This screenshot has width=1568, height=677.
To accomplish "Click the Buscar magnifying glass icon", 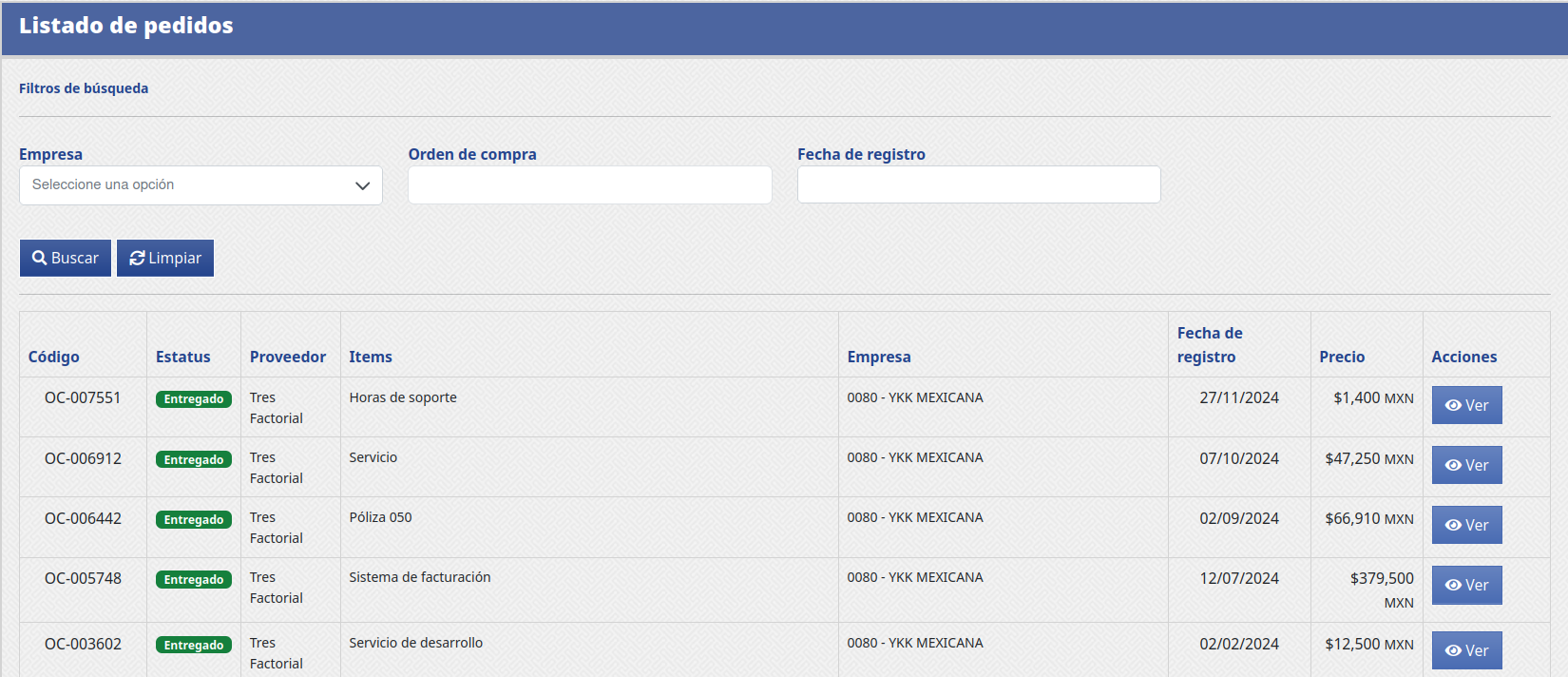I will (x=40, y=258).
